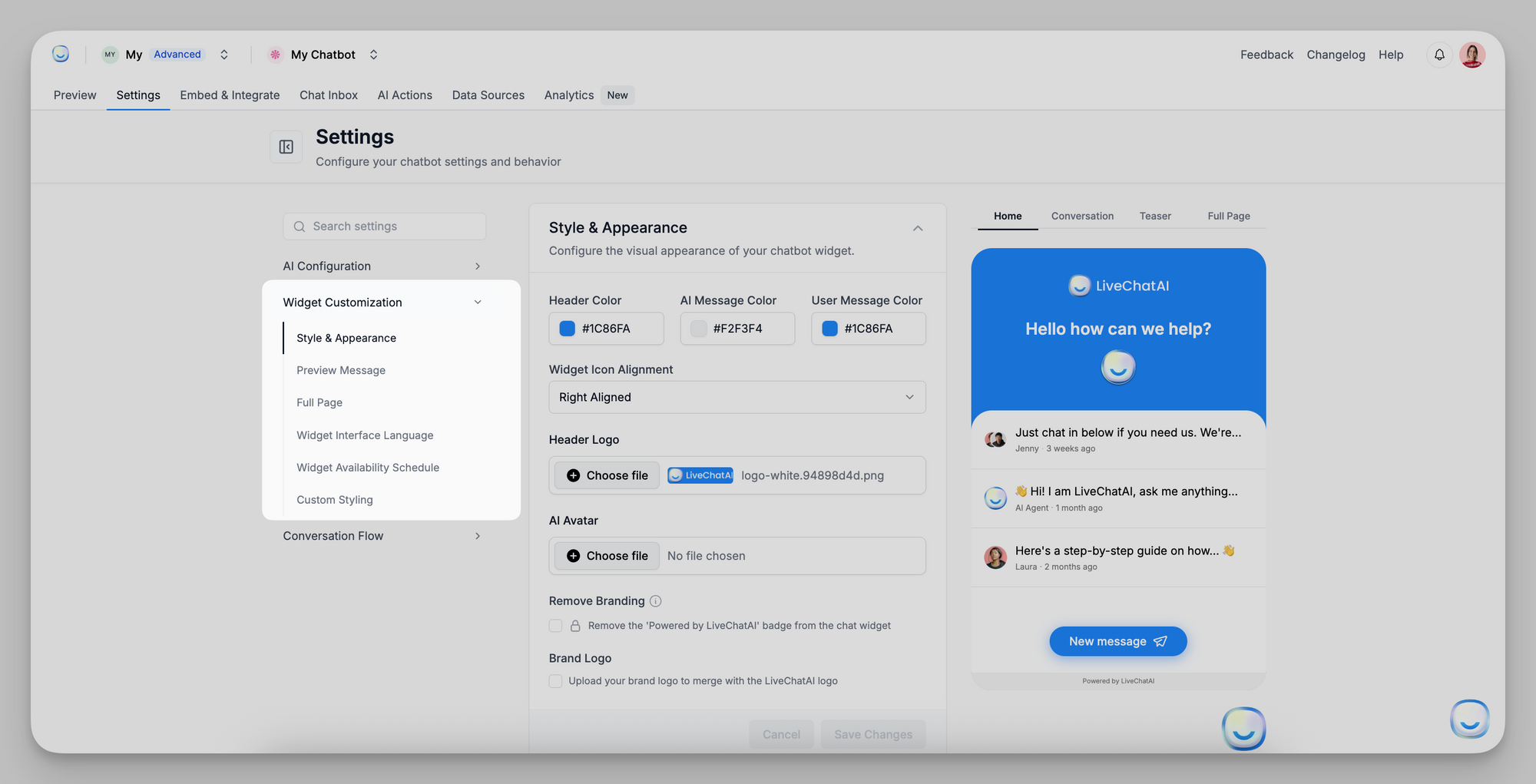Collapse the settings sidebar panel icon
Viewport: 1536px width, 784px height.
point(286,147)
